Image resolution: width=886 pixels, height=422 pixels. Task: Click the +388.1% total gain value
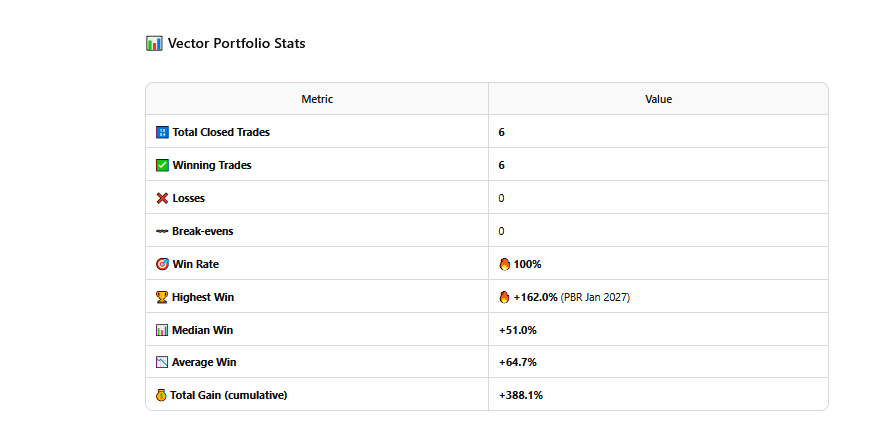point(521,395)
